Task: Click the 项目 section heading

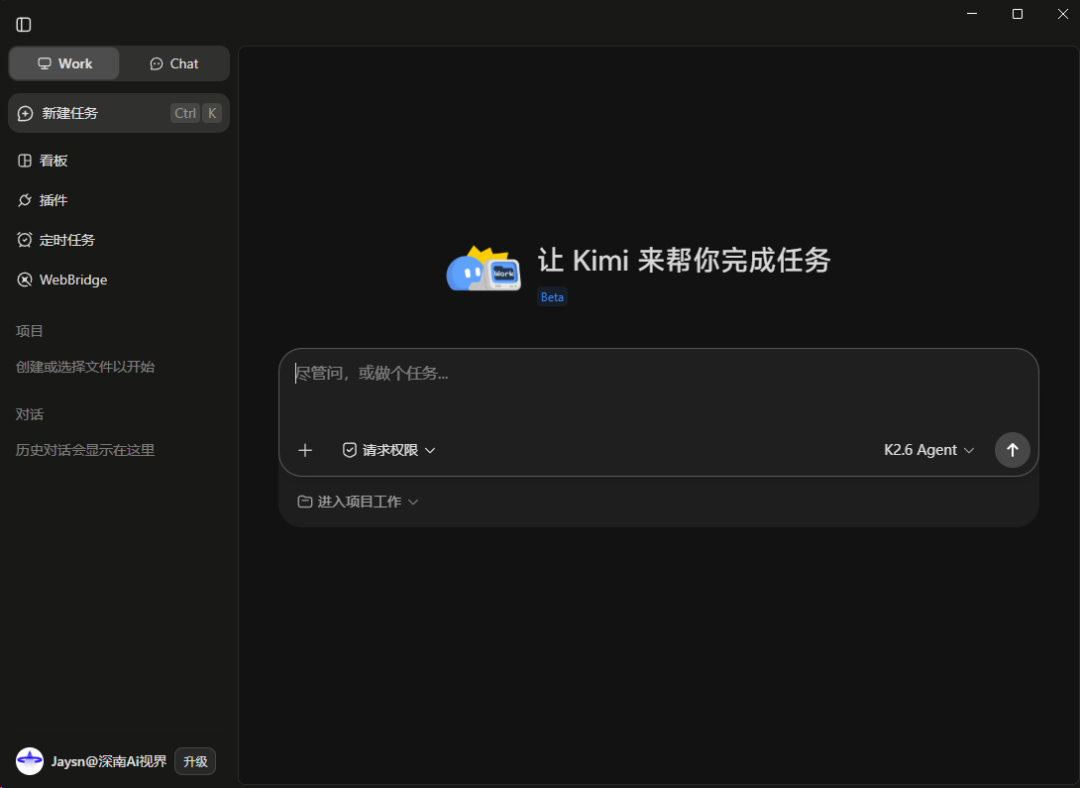Action: pos(29,331)
